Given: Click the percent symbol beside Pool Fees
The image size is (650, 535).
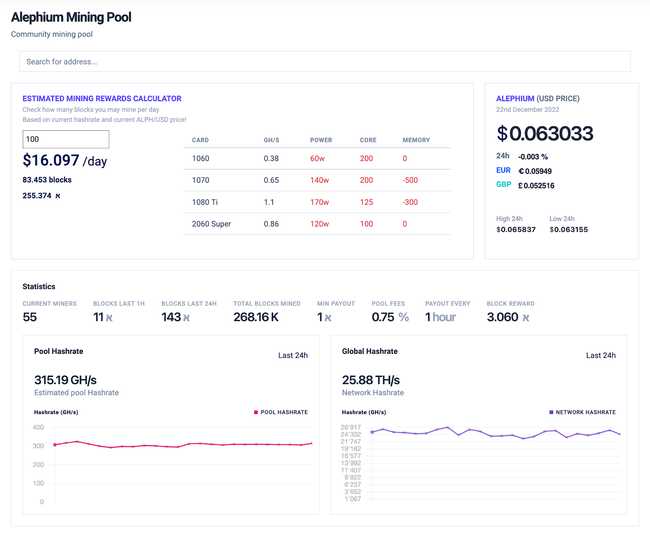Looking at the screenshot, I should (403, 317).
